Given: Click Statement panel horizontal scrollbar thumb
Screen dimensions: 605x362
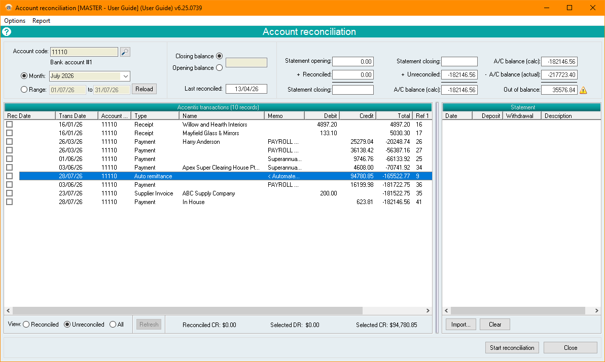Looking at the screenshot, I should 518,311.
